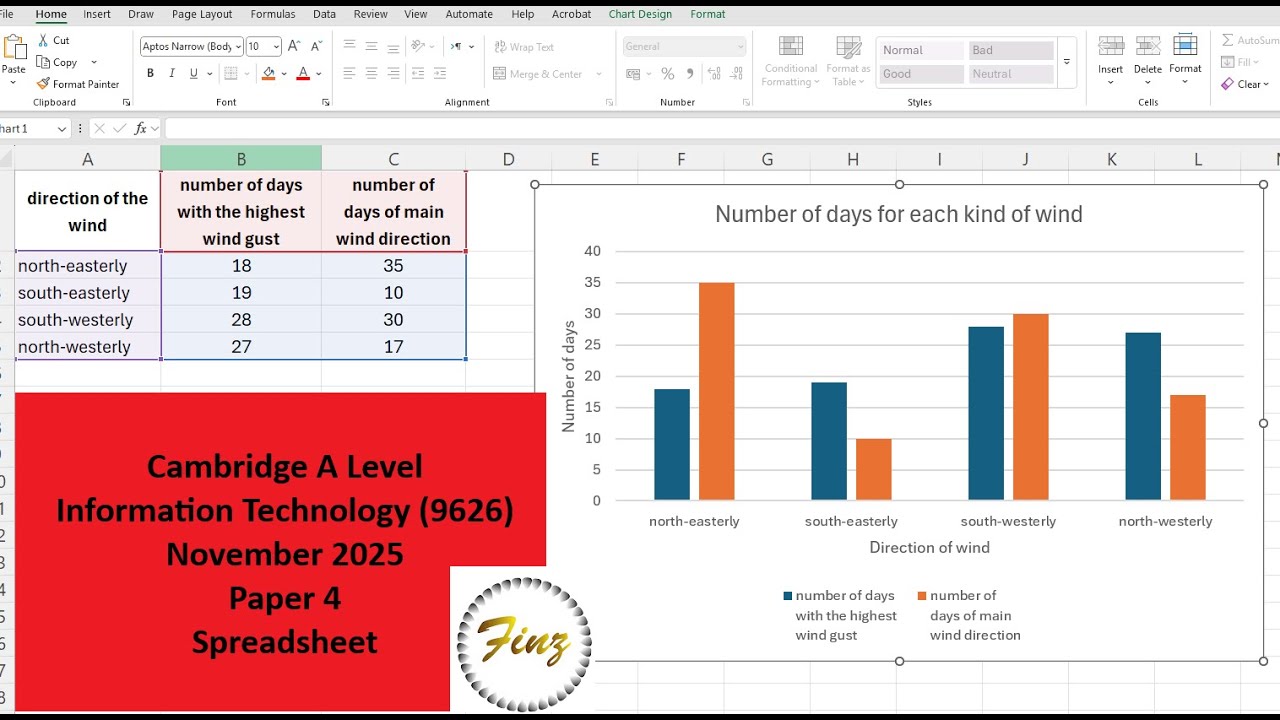
Task: Toggle Middle Align
Action: (371, 46)
